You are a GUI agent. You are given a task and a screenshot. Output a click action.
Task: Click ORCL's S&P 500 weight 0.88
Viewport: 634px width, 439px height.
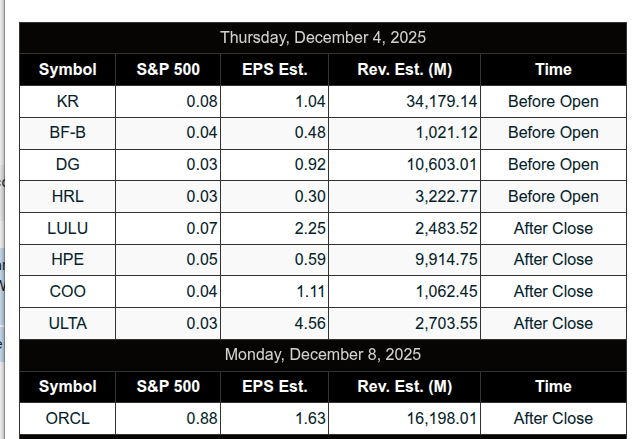click(x=202, y=419)
